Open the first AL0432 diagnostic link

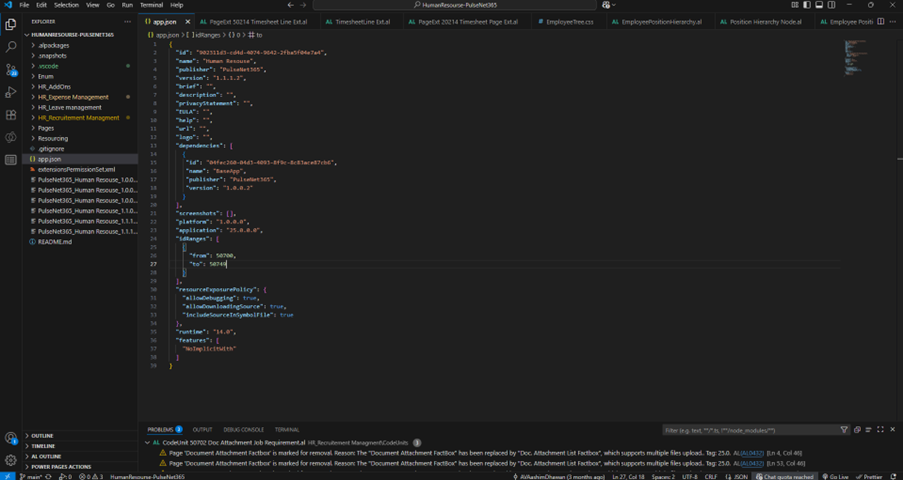(x=752, y=453)
